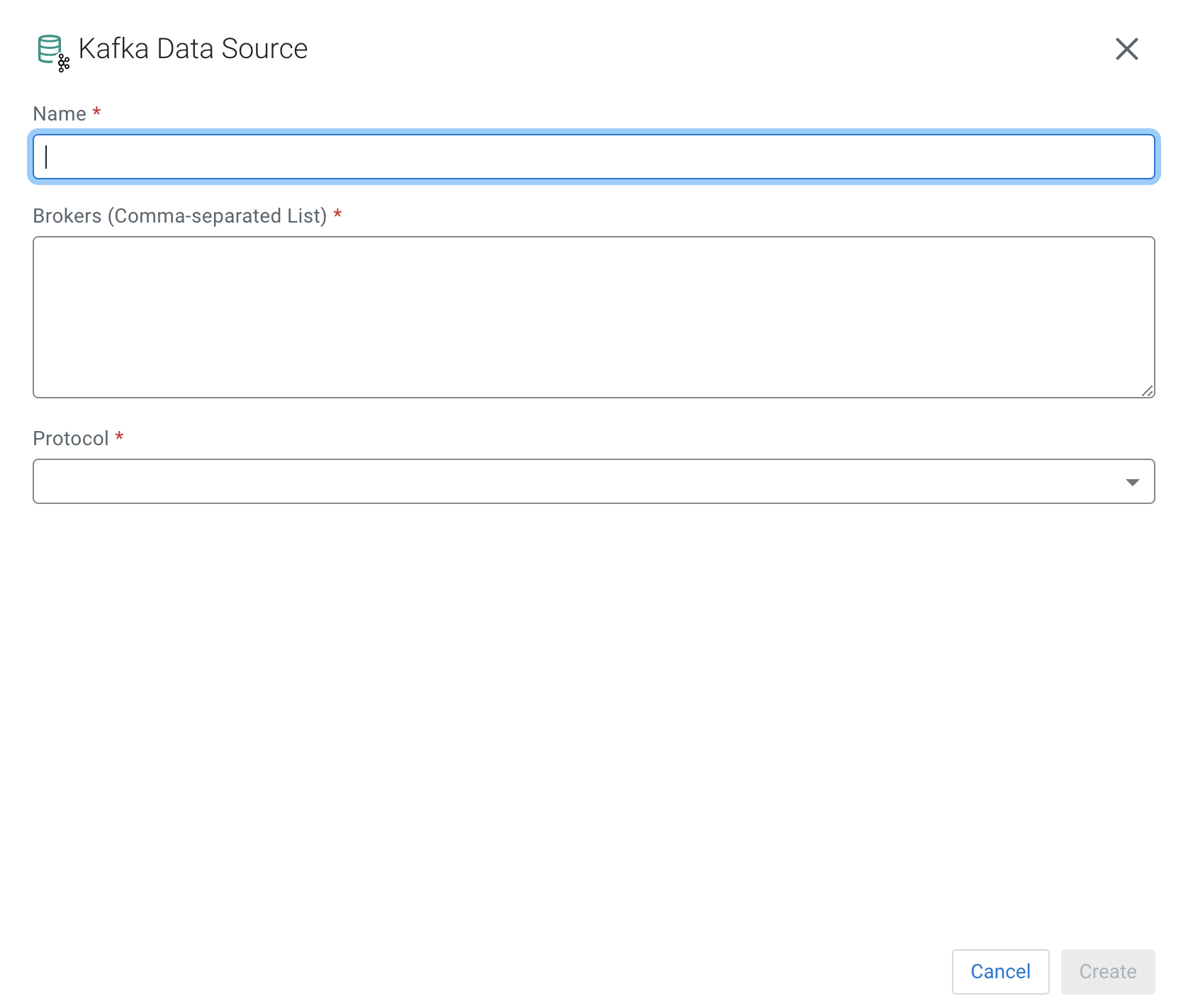The image size is (1188, 1008).
Task: Click the small Kafka network icon on the database
Action: pyautogui.click(x=63, y=63)
